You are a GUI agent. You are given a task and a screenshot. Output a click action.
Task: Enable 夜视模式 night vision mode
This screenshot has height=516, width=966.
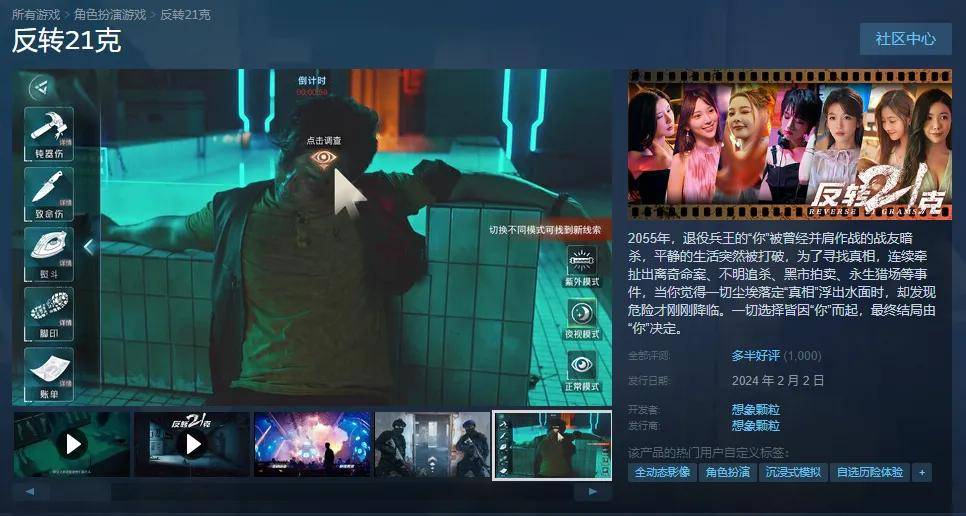[582, 318]
